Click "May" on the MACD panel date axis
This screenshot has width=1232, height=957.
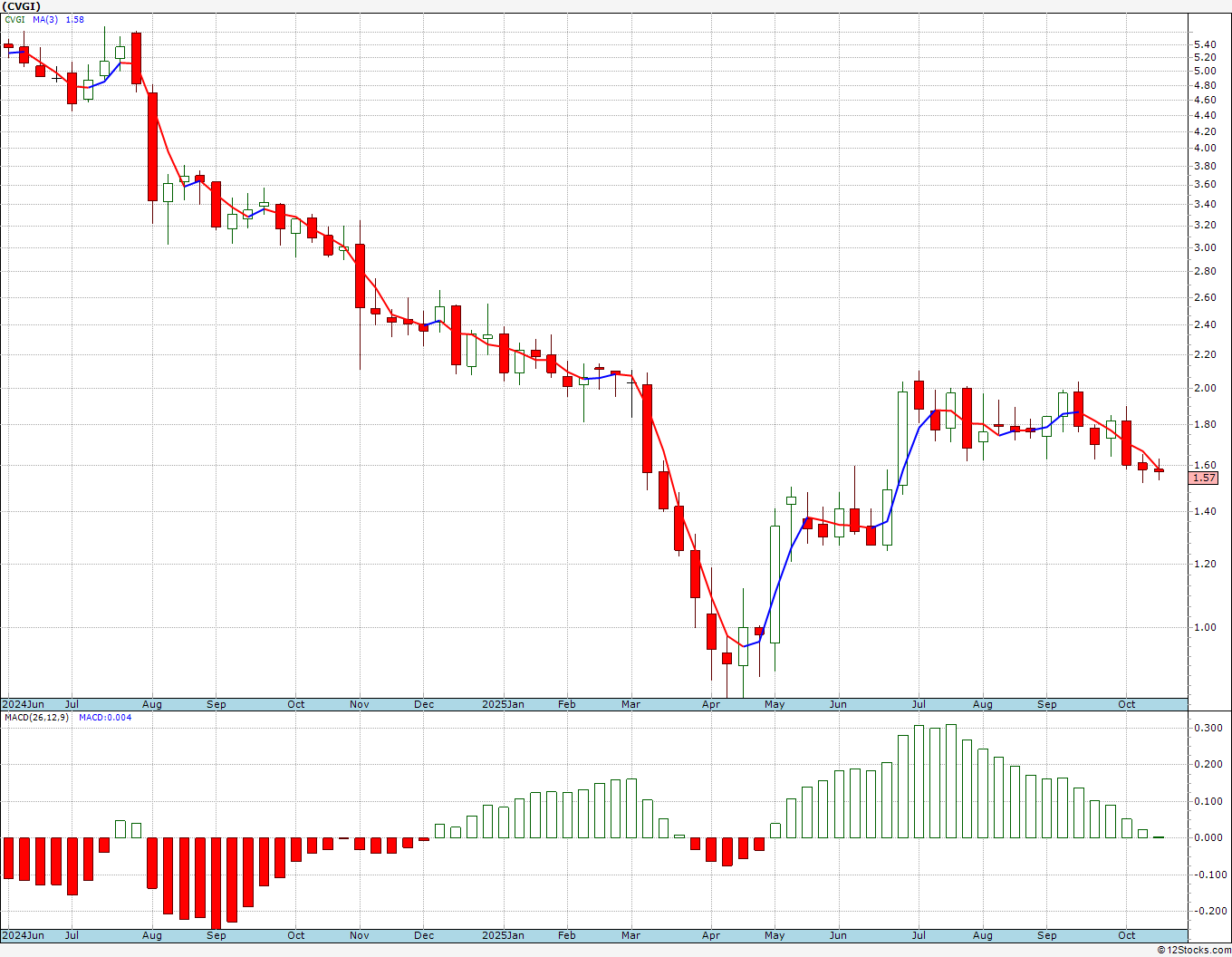pyautogui.click(x=775, y=935)
